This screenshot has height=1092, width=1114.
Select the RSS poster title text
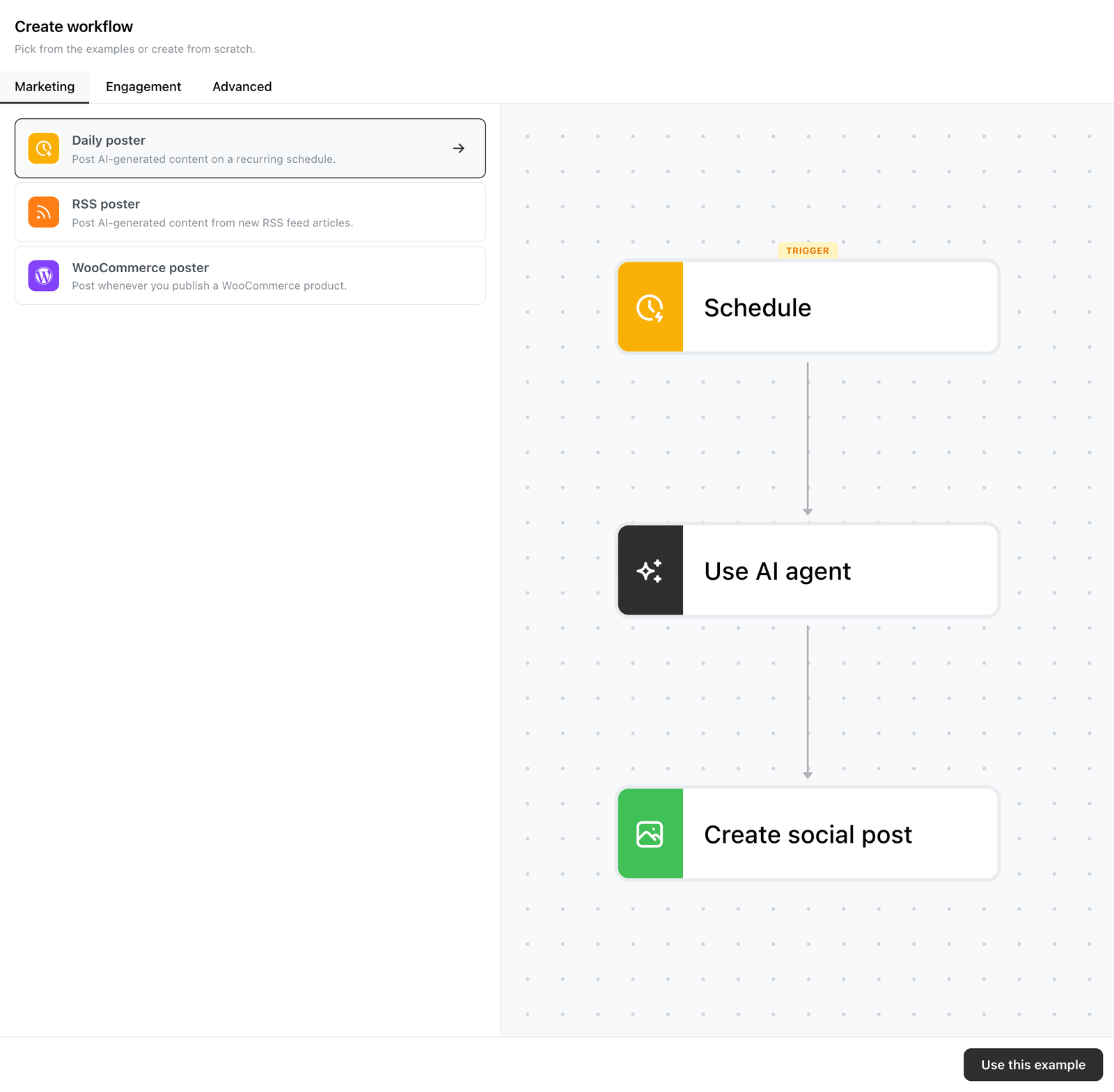[106, 204]
